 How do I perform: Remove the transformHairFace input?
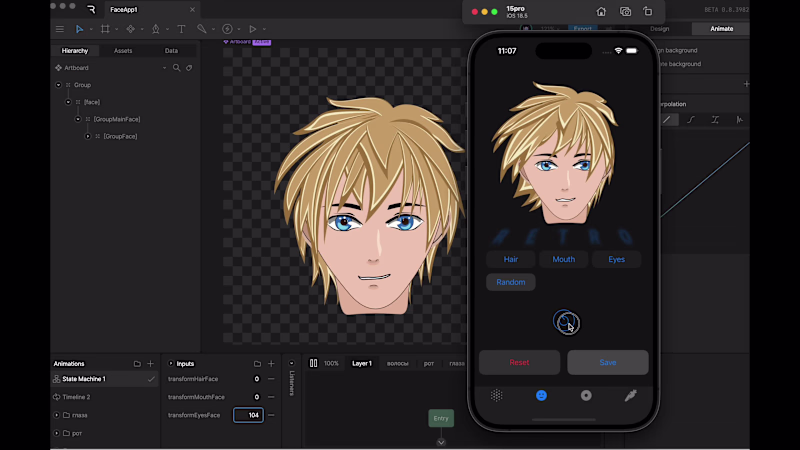(x=271, y=379)
